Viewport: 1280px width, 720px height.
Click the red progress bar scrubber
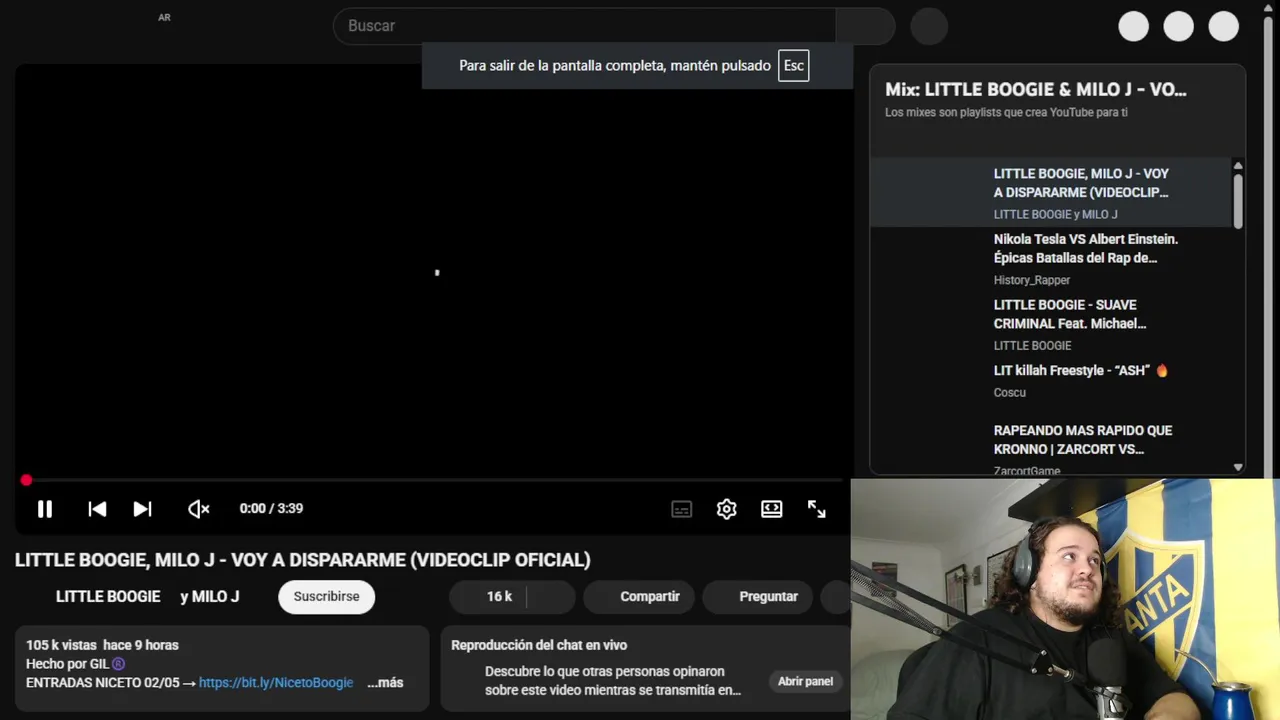tap(26, 481)
